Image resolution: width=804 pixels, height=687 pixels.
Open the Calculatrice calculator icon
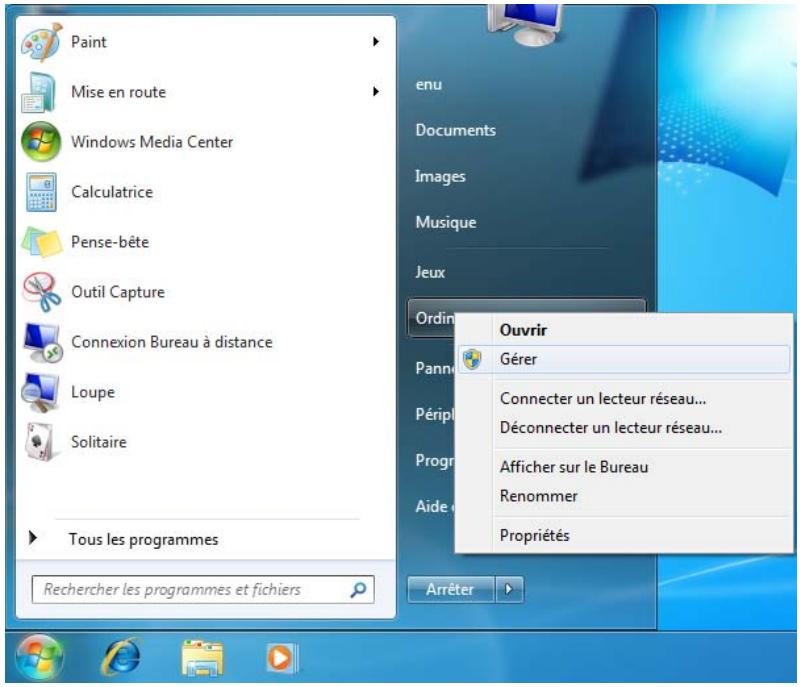click(41, 192)
